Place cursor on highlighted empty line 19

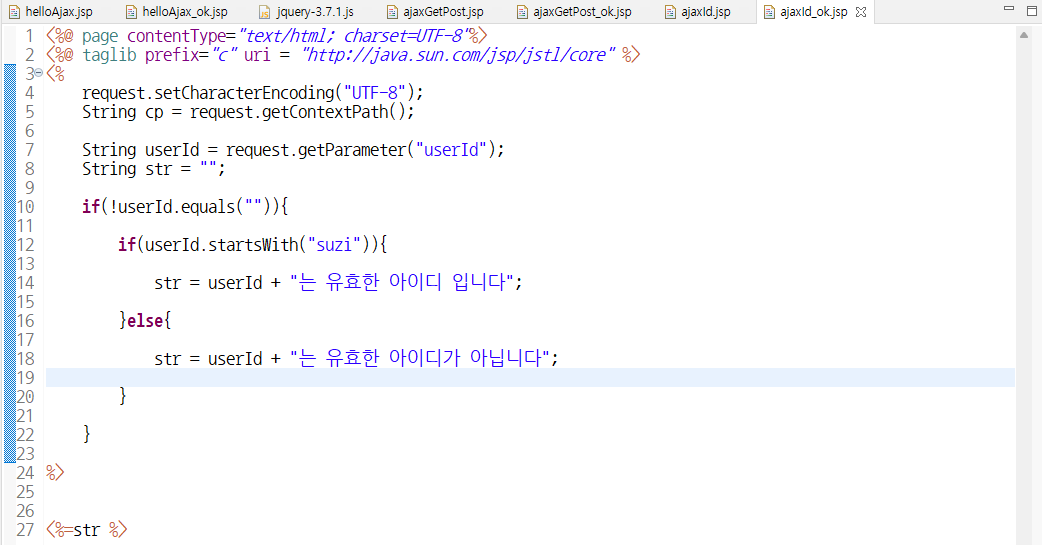coord(530,378)
